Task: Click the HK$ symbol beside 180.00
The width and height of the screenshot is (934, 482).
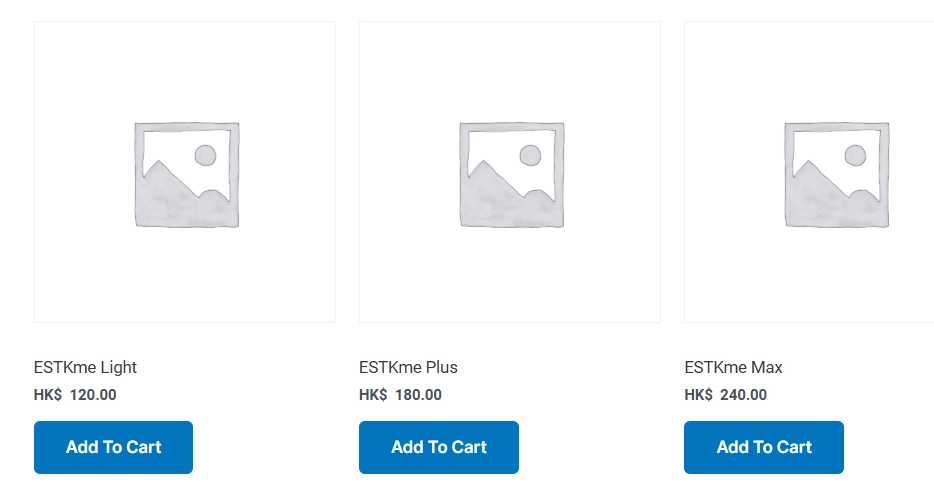Action: (373, 395)
